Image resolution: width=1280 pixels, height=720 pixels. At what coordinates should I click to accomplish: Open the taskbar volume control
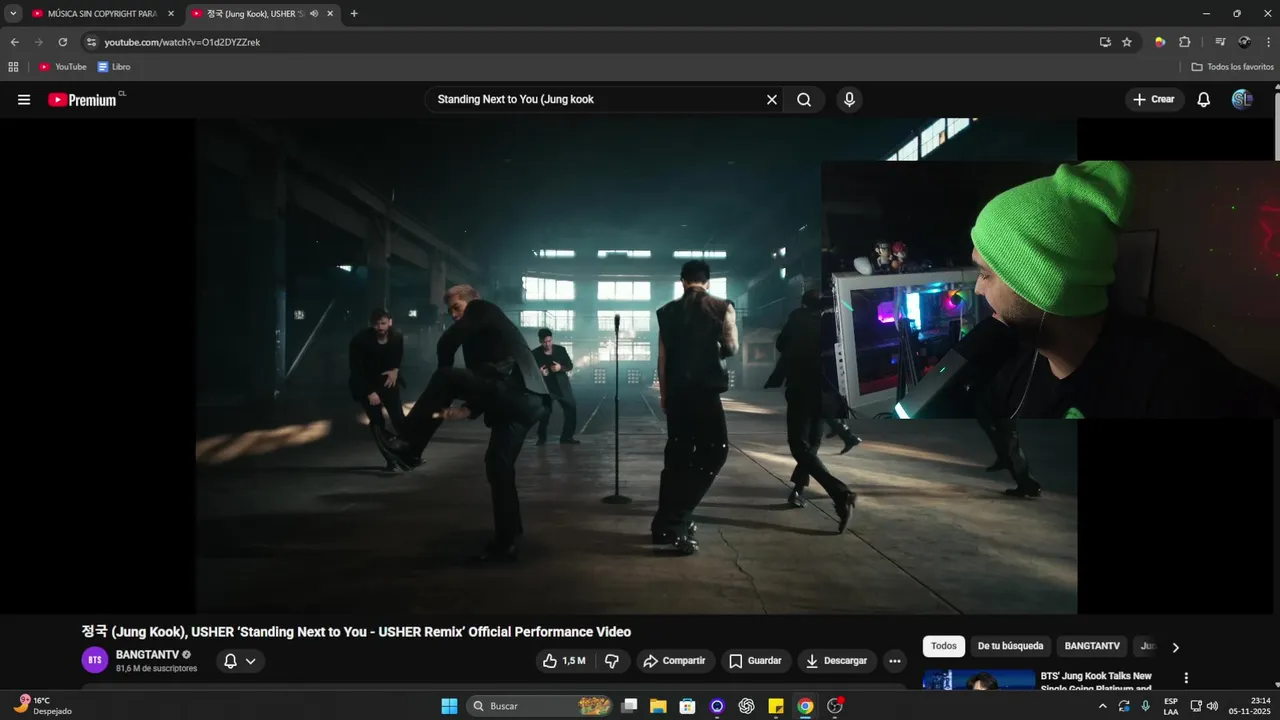1213,706
